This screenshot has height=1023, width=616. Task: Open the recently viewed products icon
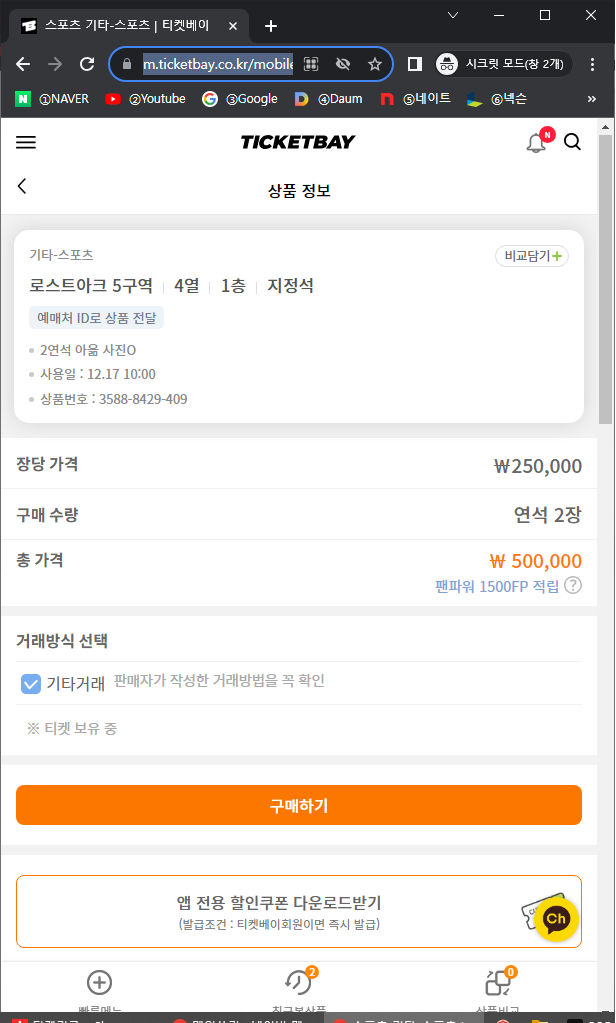(298, 982)
